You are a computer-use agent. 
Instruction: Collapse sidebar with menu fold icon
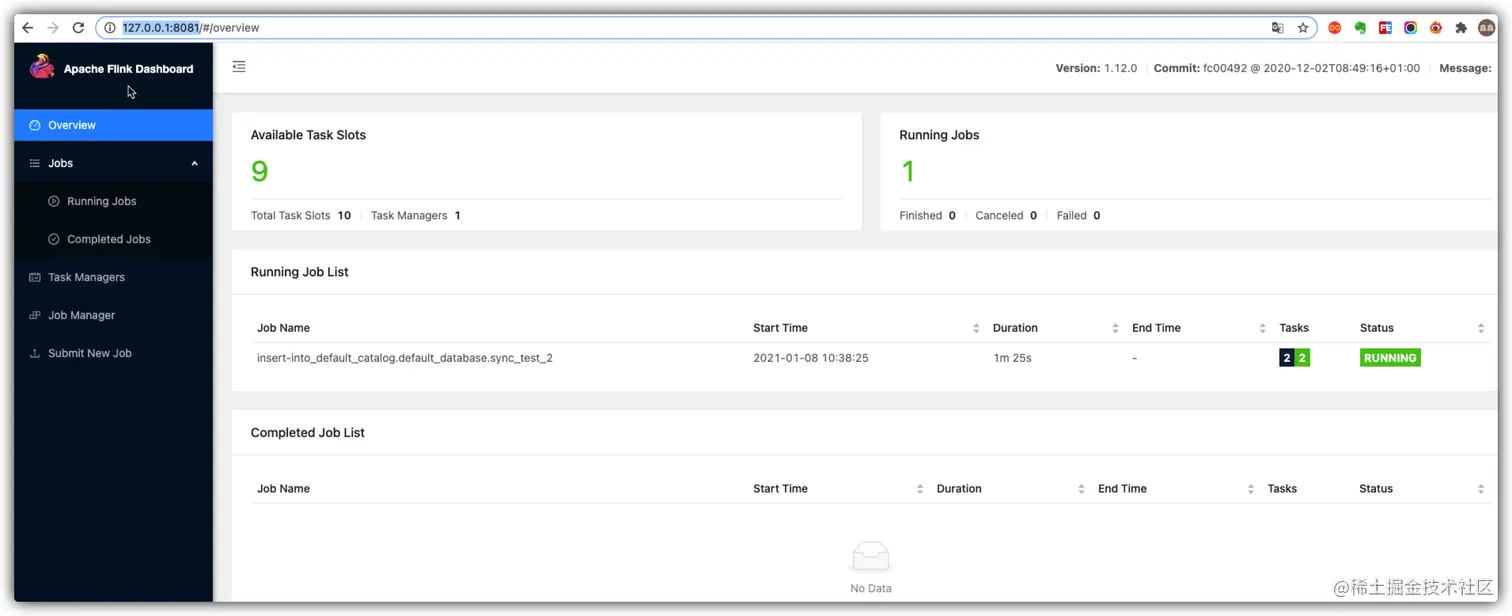pos(239,67)
